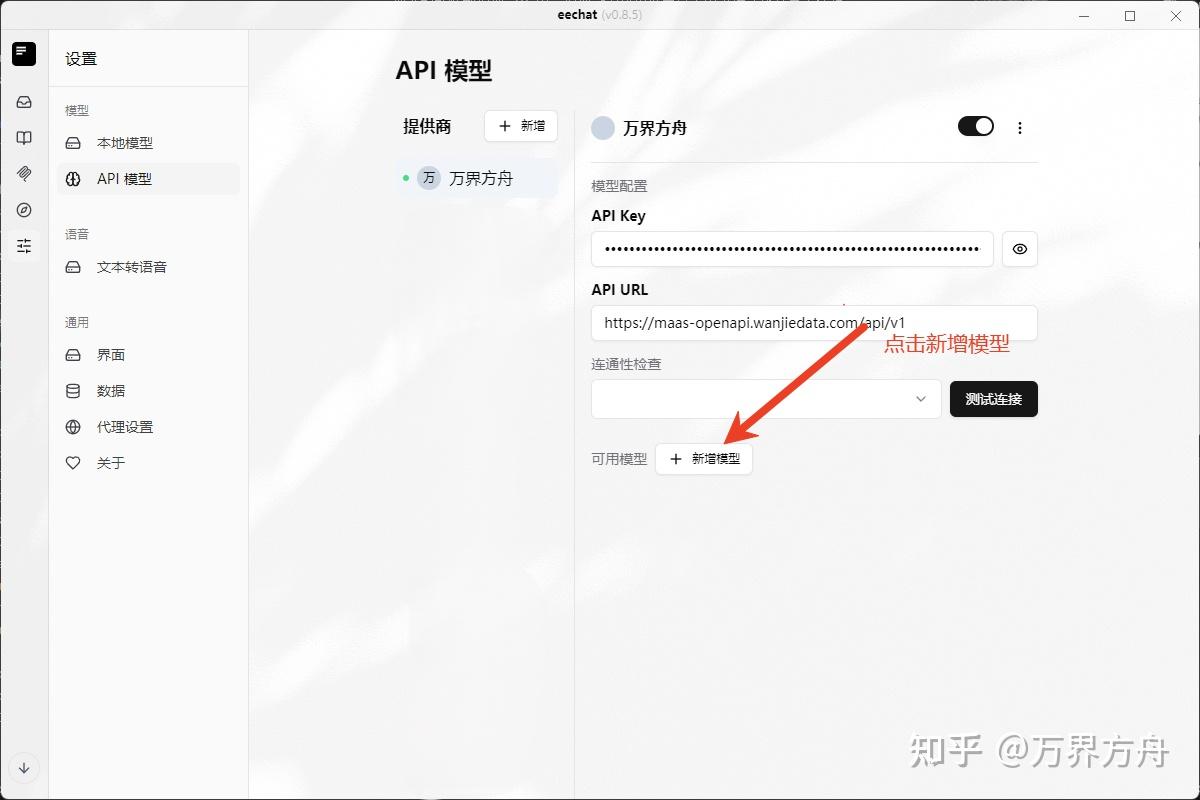Expand the 连通性检查 model dropdown
This screenshot has height=800, width=1200.
pyautogui.click(x=766, y=399)
